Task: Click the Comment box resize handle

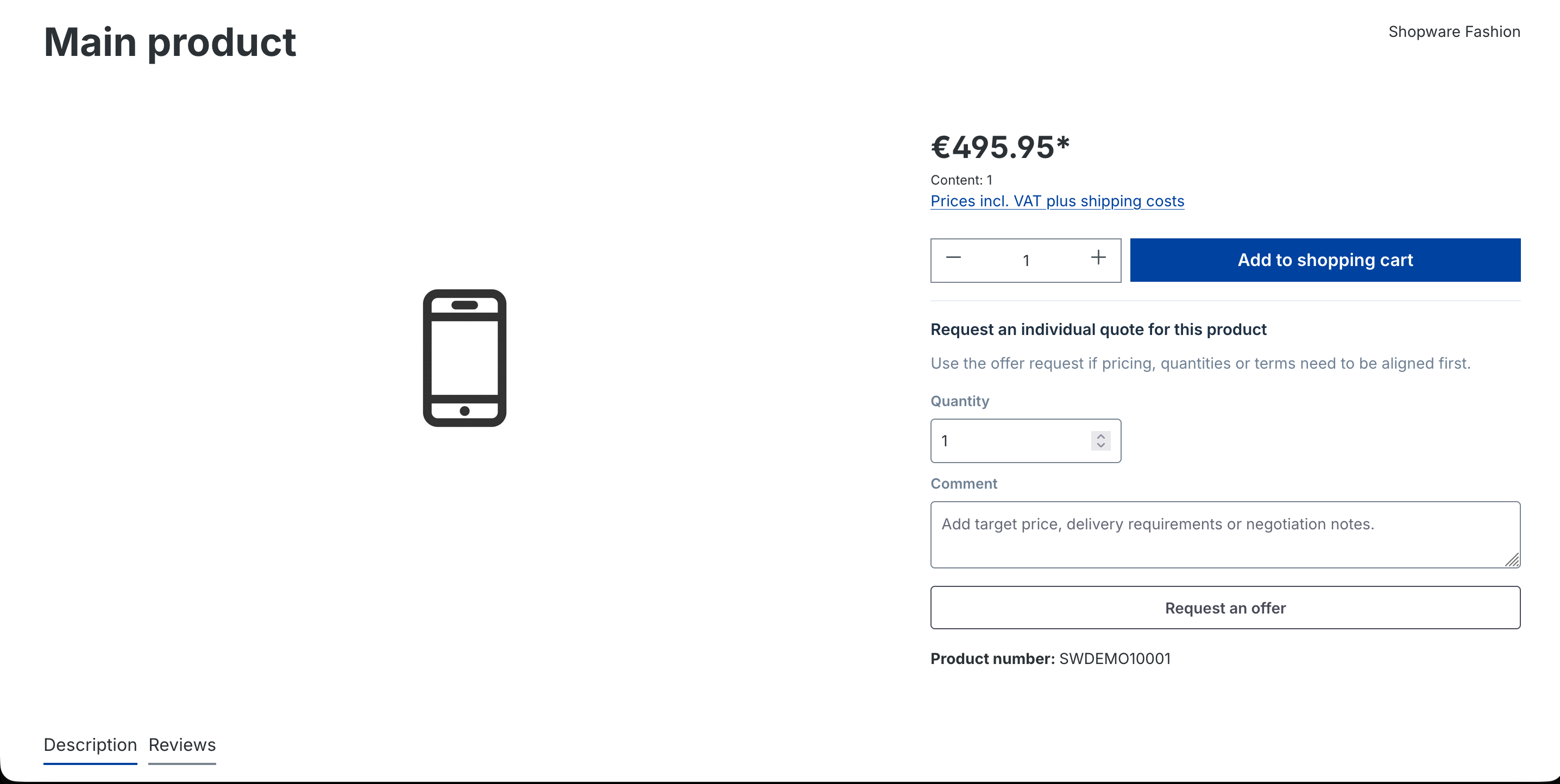Action: tap(1512, 560)
